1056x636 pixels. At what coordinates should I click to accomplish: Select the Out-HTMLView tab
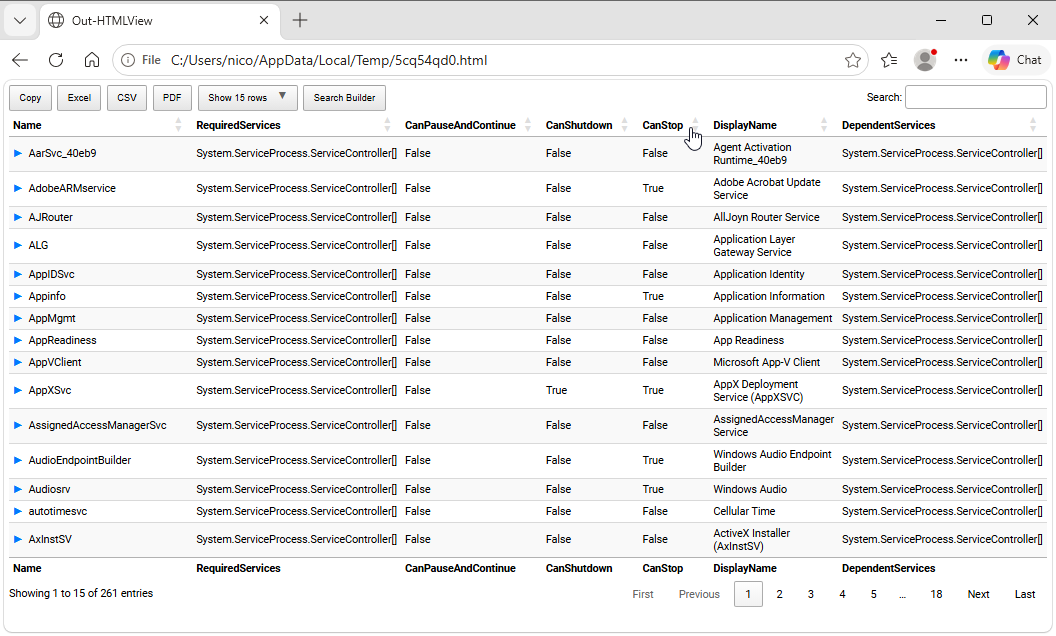tap(160, 20)
